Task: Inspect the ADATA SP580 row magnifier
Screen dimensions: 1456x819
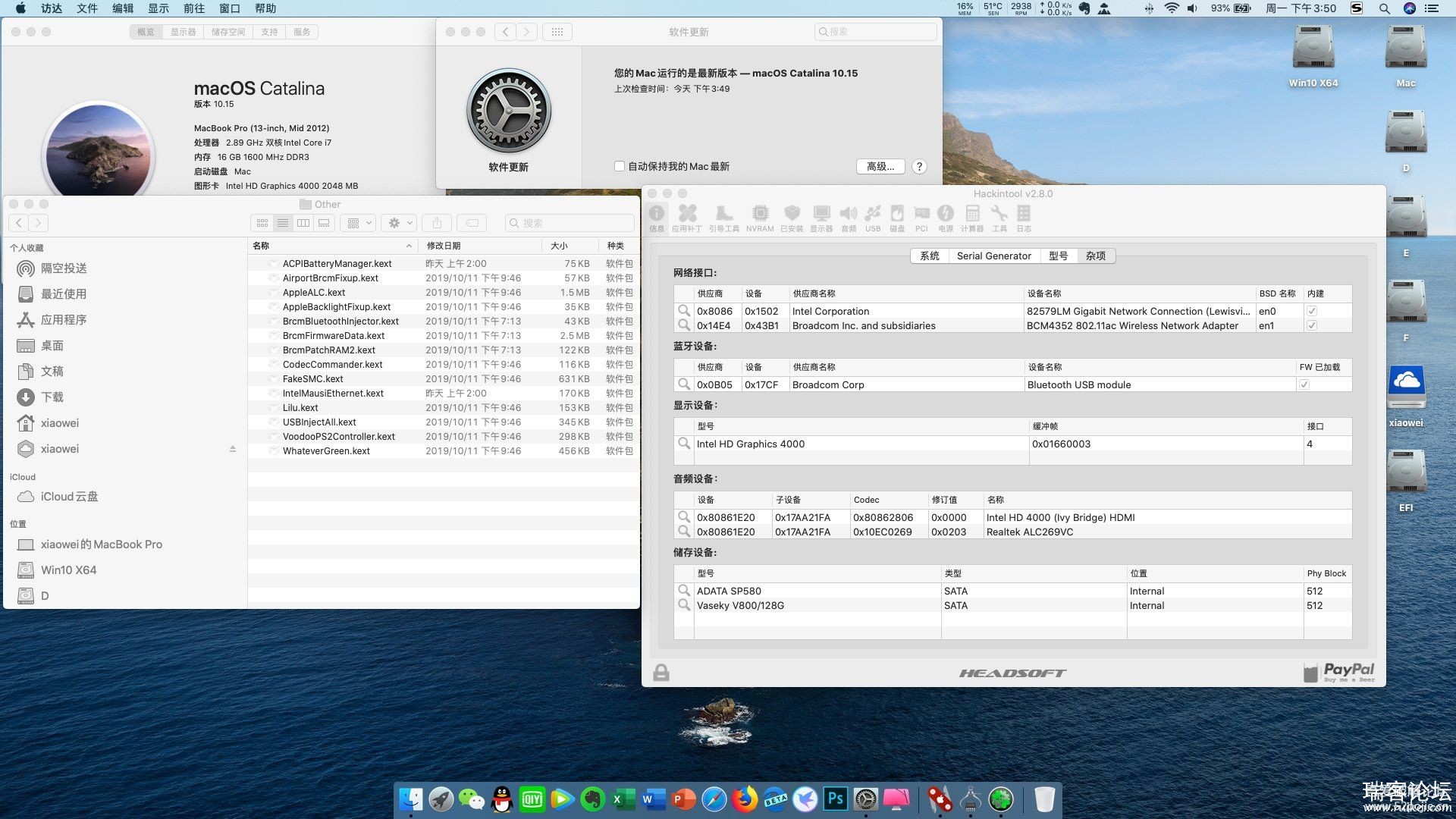Action: point(684,591)
